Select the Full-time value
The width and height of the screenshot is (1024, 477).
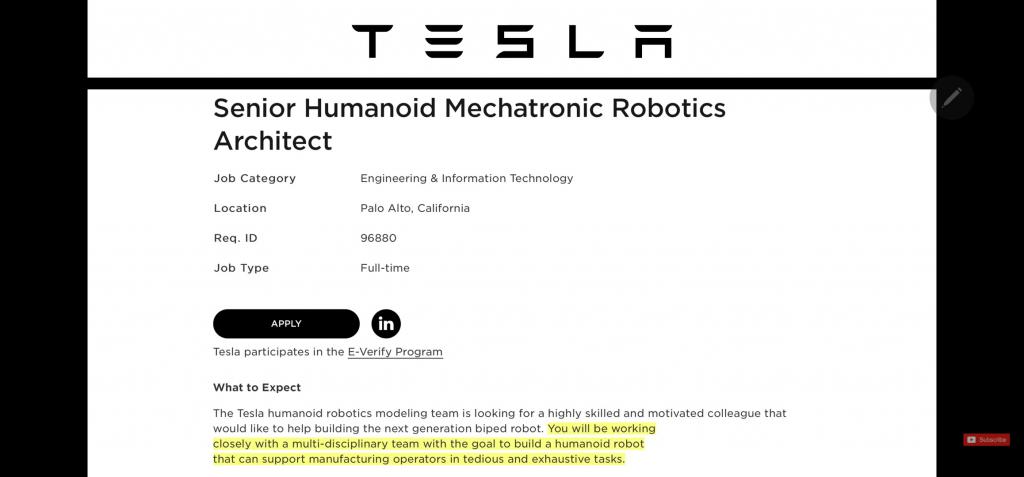pos(385,268)
